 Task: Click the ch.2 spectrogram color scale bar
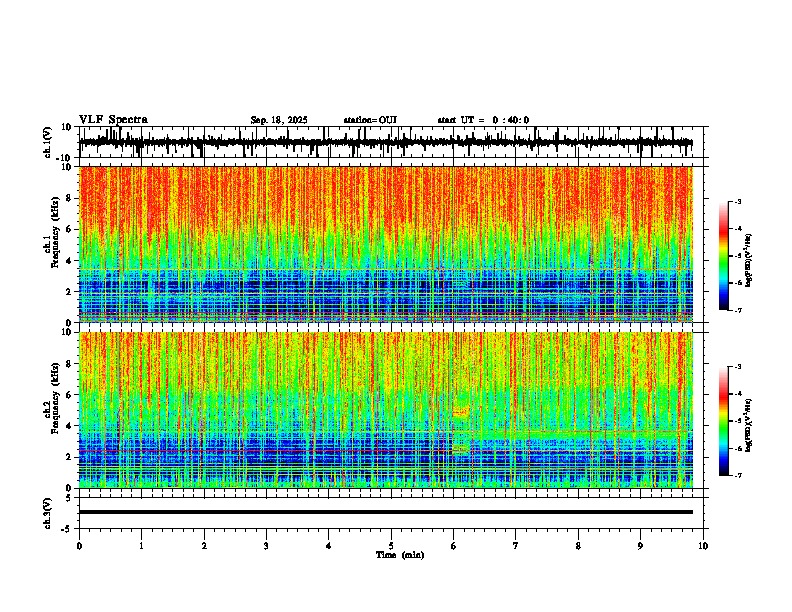(724, 421)
